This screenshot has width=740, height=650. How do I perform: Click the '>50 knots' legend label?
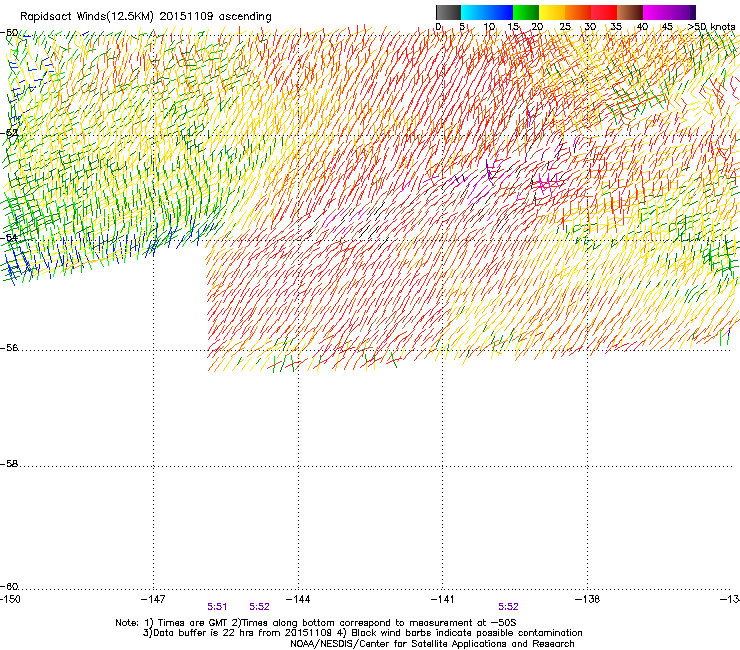712,27
